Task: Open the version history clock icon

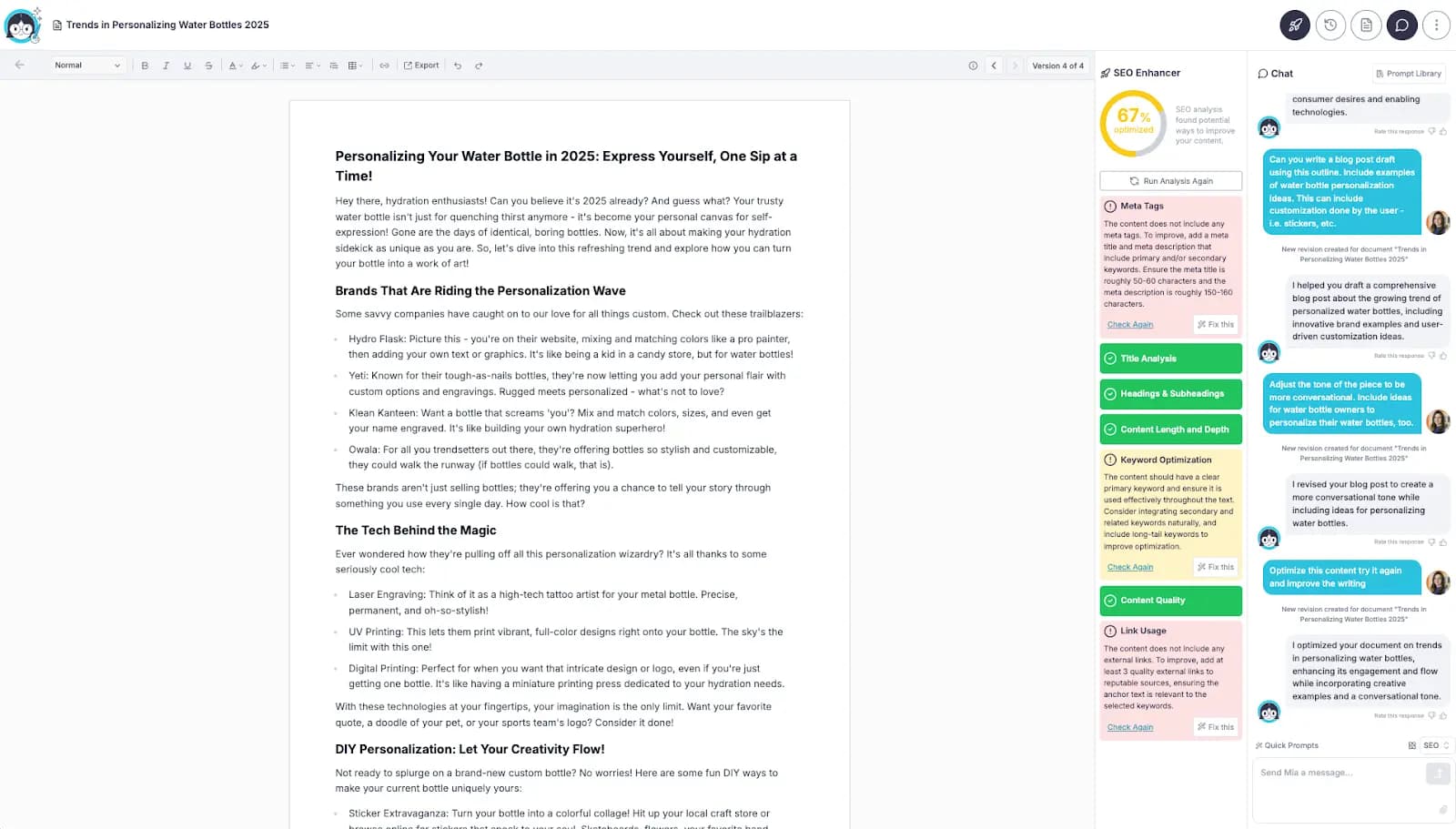Action: point(1330,25)
